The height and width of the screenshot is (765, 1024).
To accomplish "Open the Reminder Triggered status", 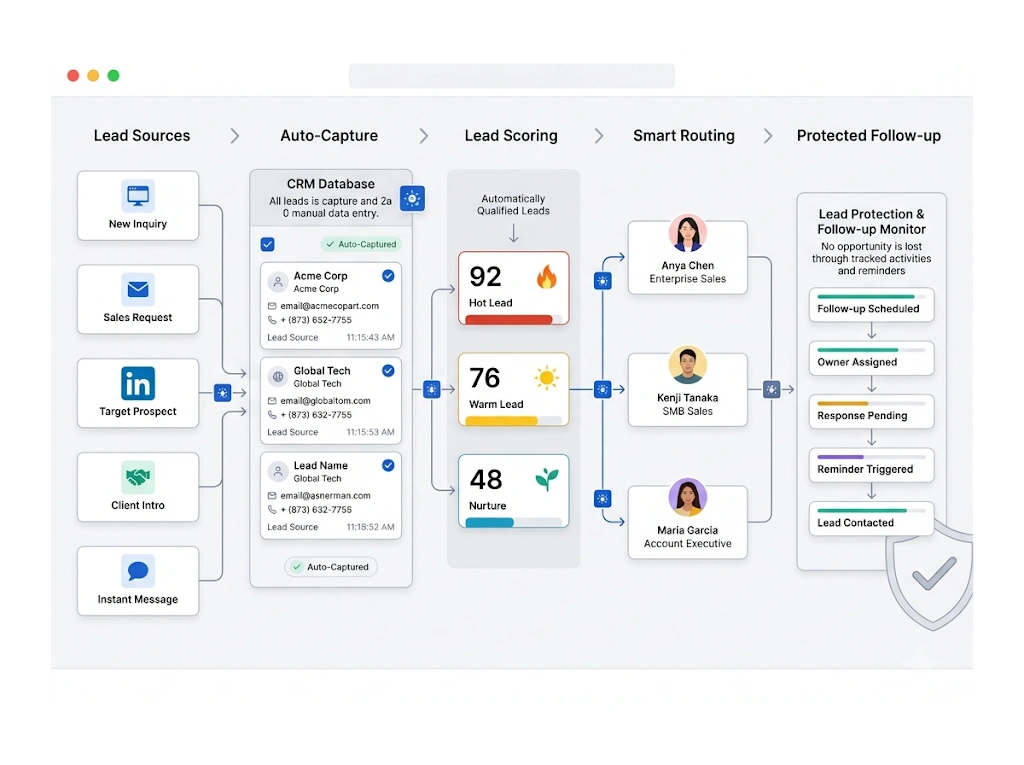I will click(x=871, y=466).
